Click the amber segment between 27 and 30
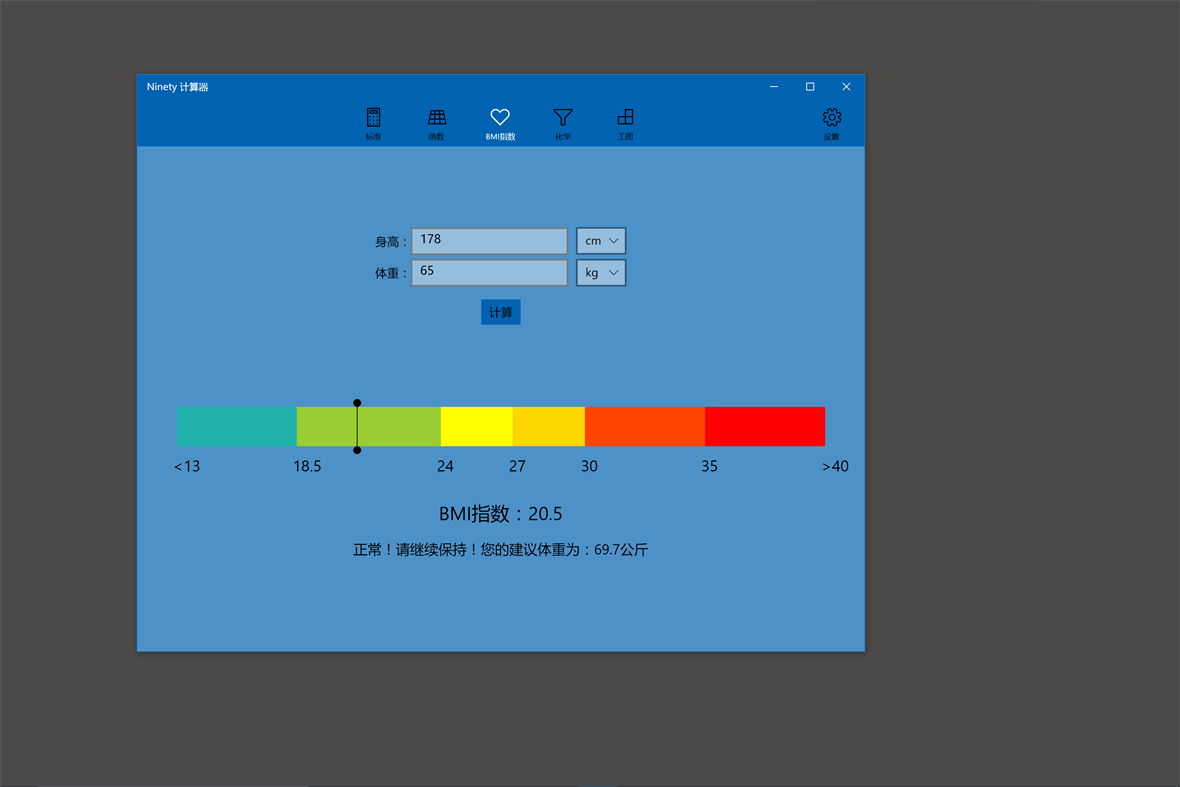Image resolution: width=1180 pixels, height=787 pixels. [x=548, y=426]
